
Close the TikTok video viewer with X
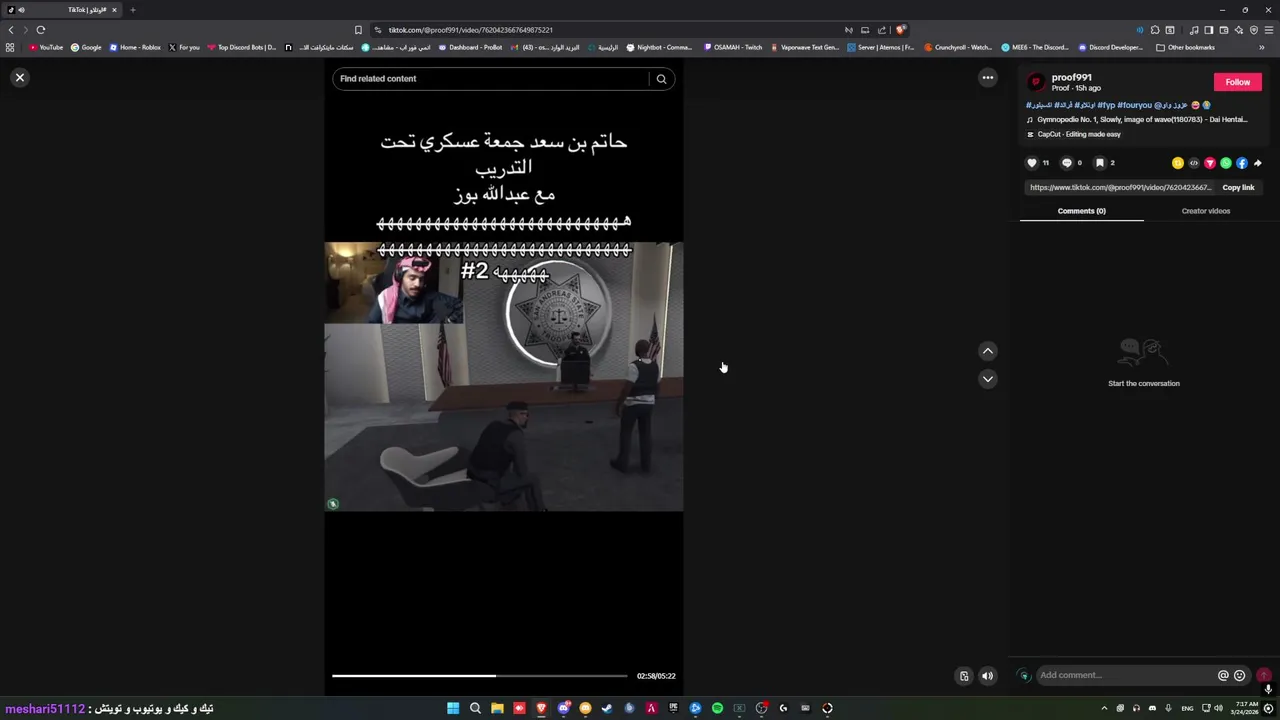(x=19, y=77)
